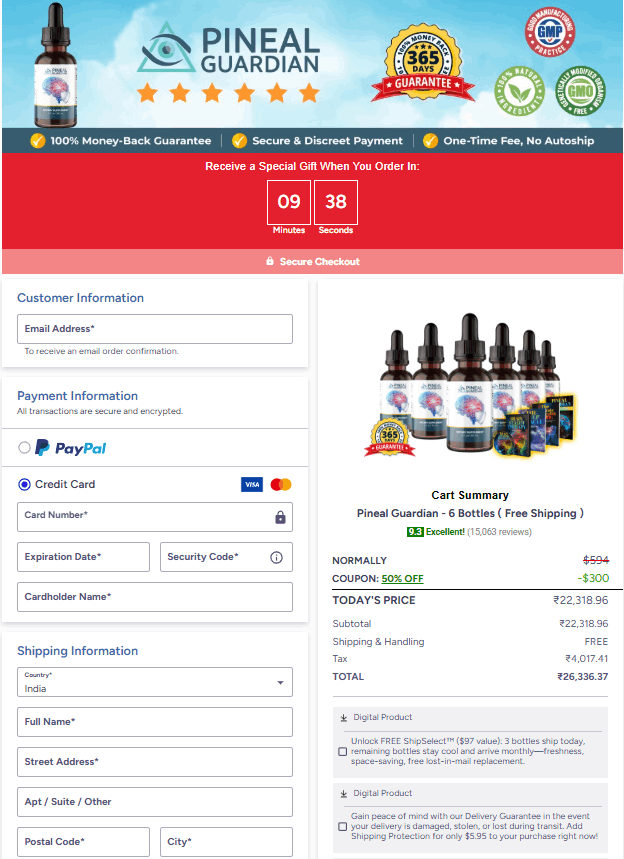Click the (15,063 reviews) text
Image resolution: width=624 pixels, height=859 pixels.
tap(499, 532)
